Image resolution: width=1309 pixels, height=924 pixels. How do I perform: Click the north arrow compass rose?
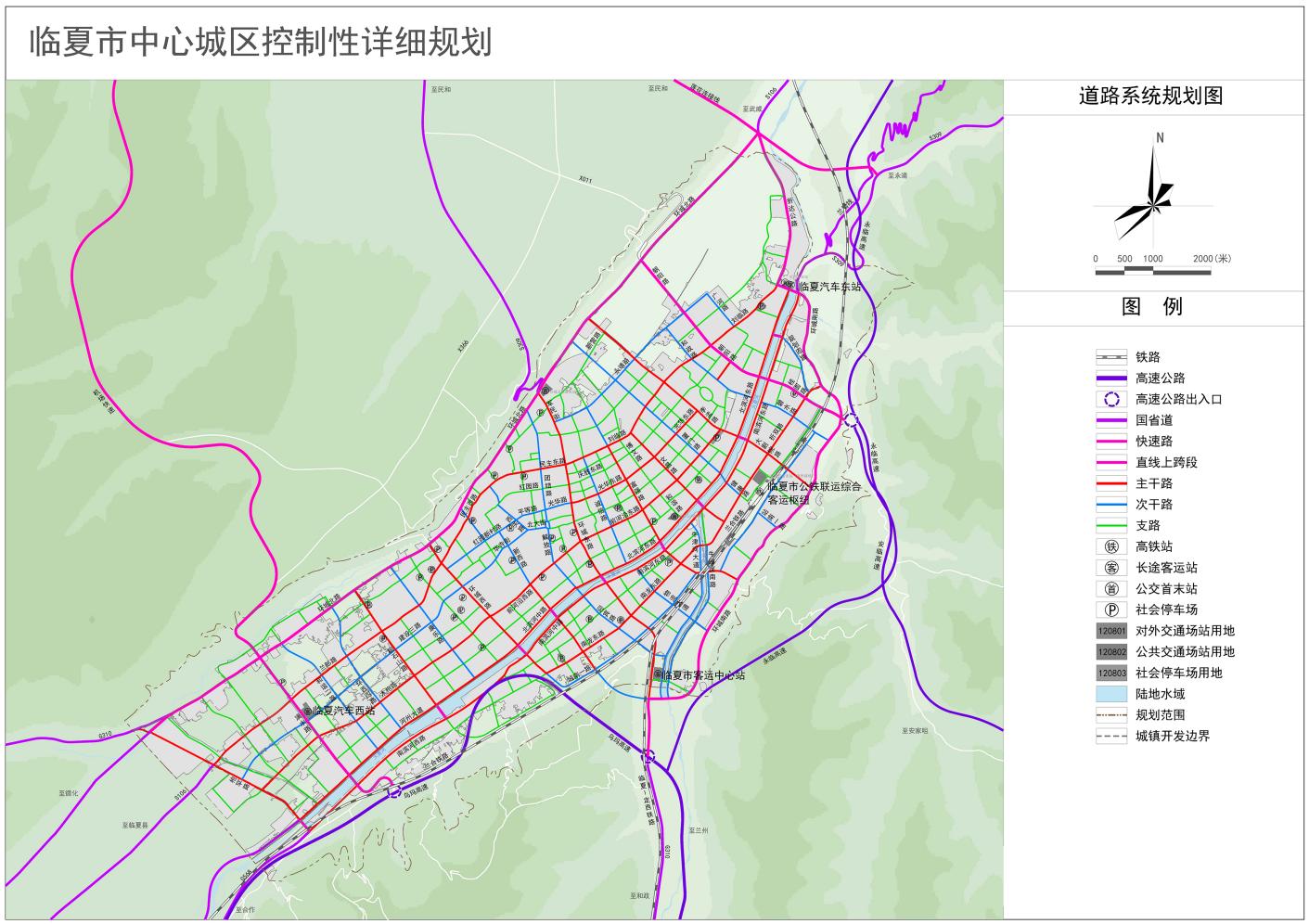[x=1151, y=192]
